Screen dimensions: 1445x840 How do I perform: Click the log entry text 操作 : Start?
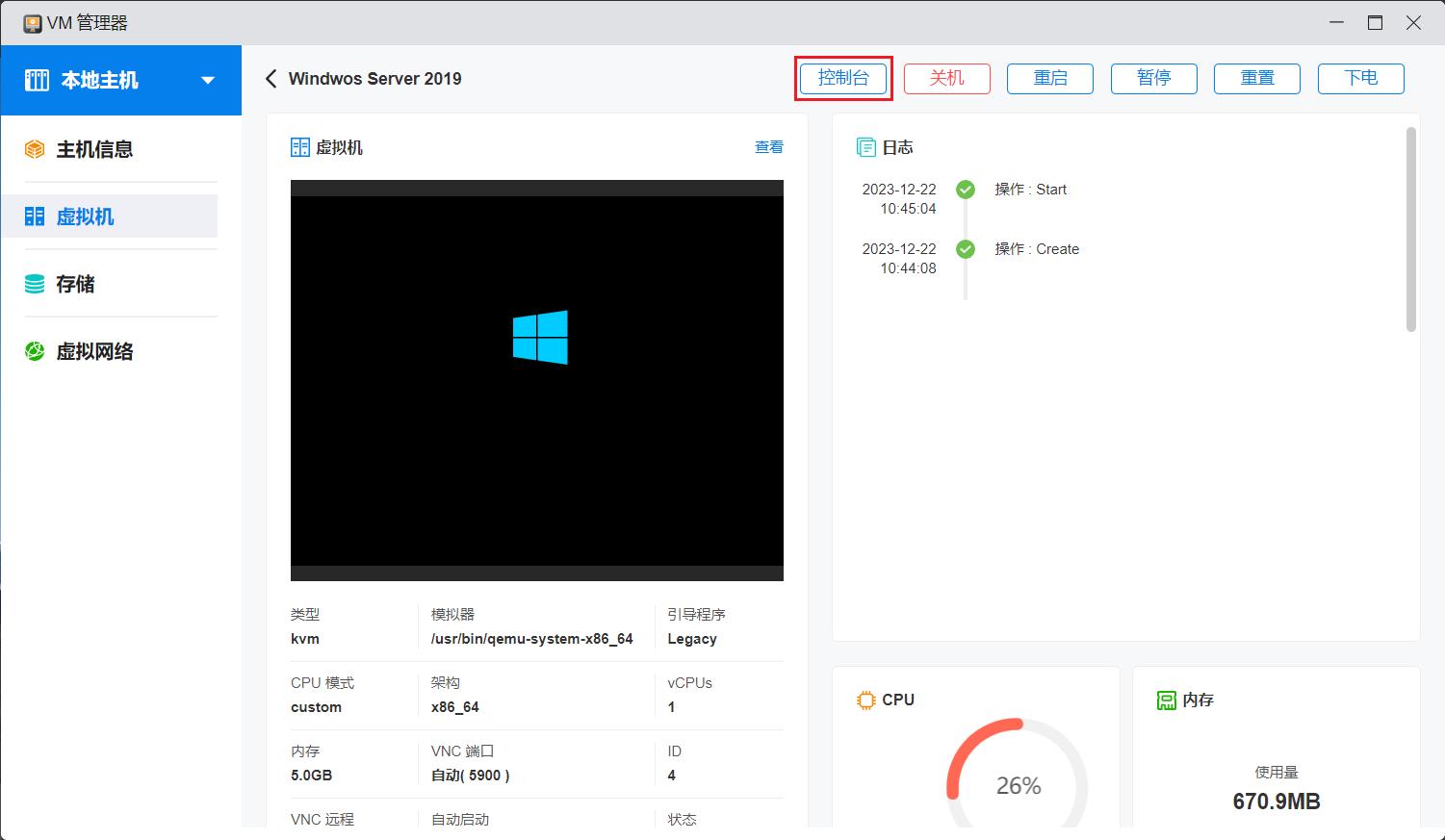pos(1031,190)
